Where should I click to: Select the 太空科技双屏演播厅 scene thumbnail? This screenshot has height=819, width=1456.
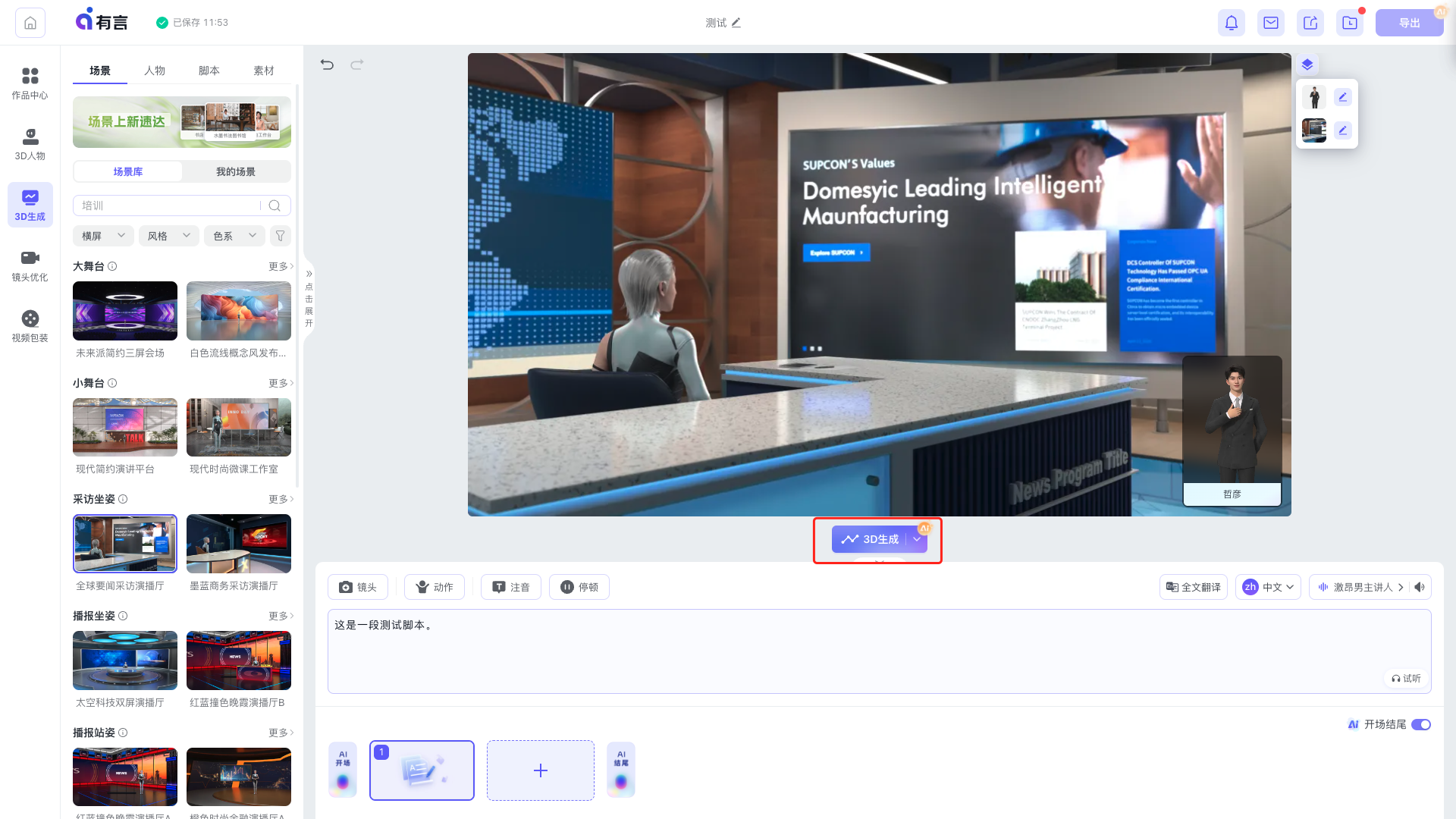tap(124, 660)
